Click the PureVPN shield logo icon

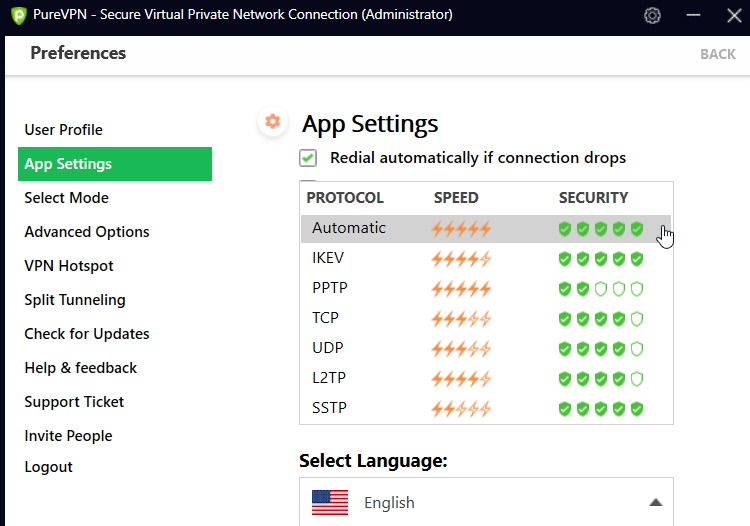point(19,15)
